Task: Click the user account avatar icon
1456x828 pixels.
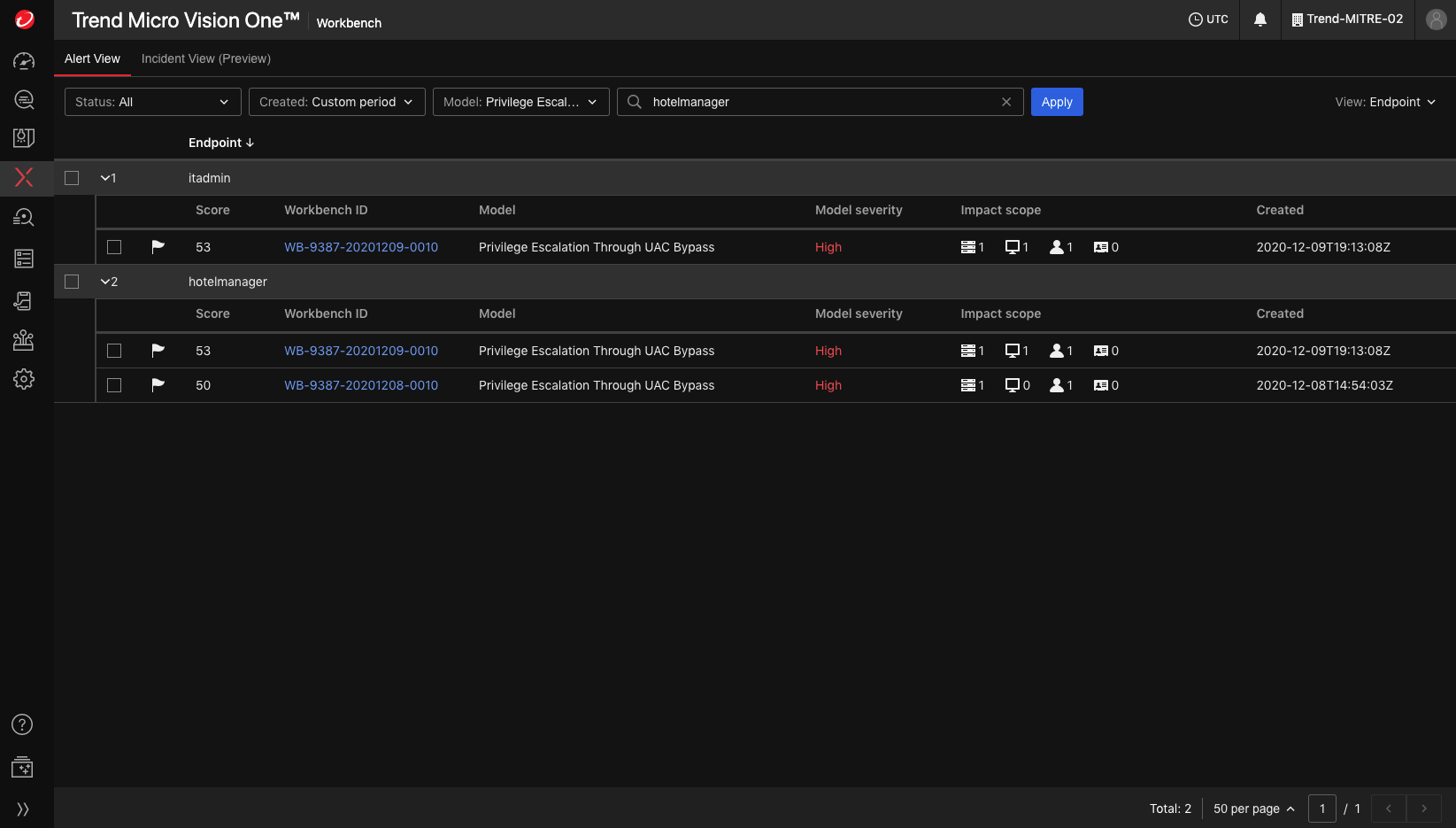Action: (x=1436, y=19)
